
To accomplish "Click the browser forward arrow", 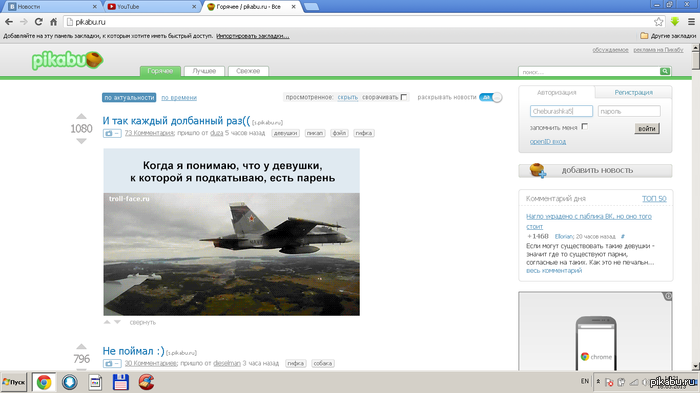I will click(x=24, y=21).
